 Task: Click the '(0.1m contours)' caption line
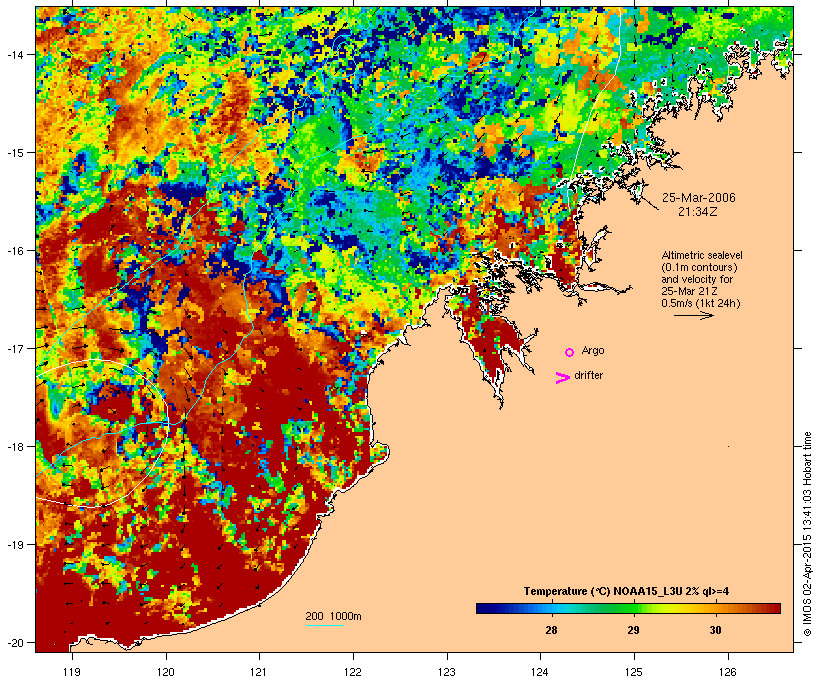tap(700, 267)
